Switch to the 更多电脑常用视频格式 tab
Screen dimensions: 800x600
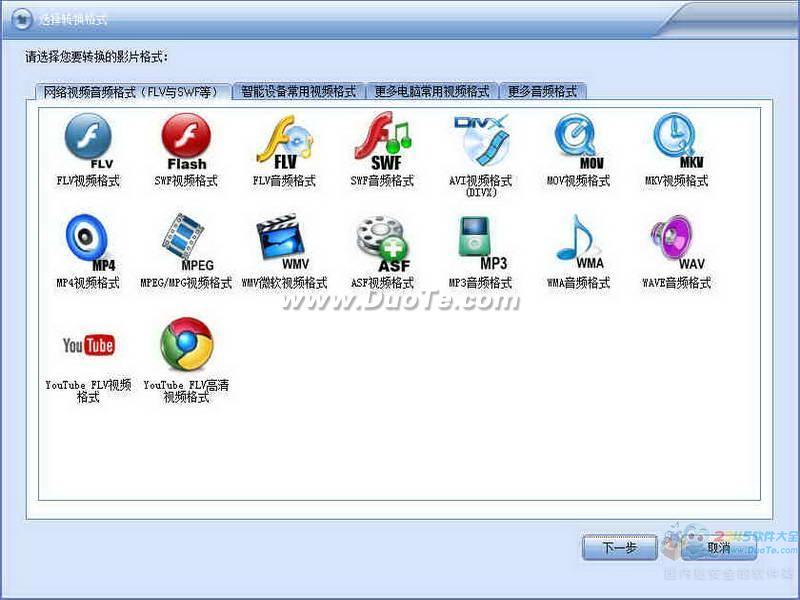coord(432,92)
